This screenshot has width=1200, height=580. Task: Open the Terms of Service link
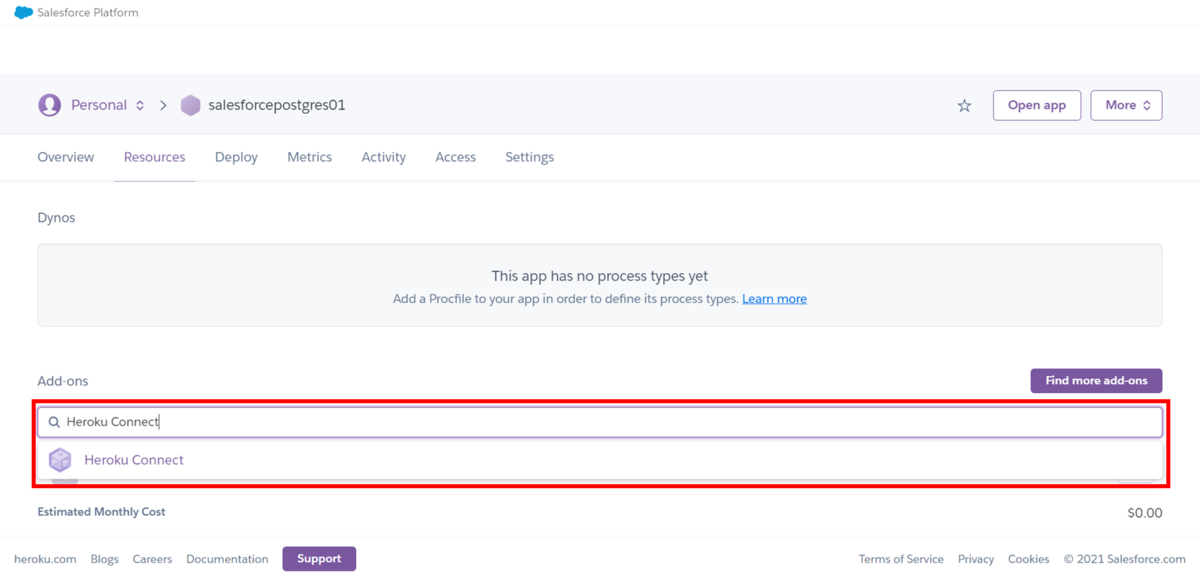[x=901, y=559]
